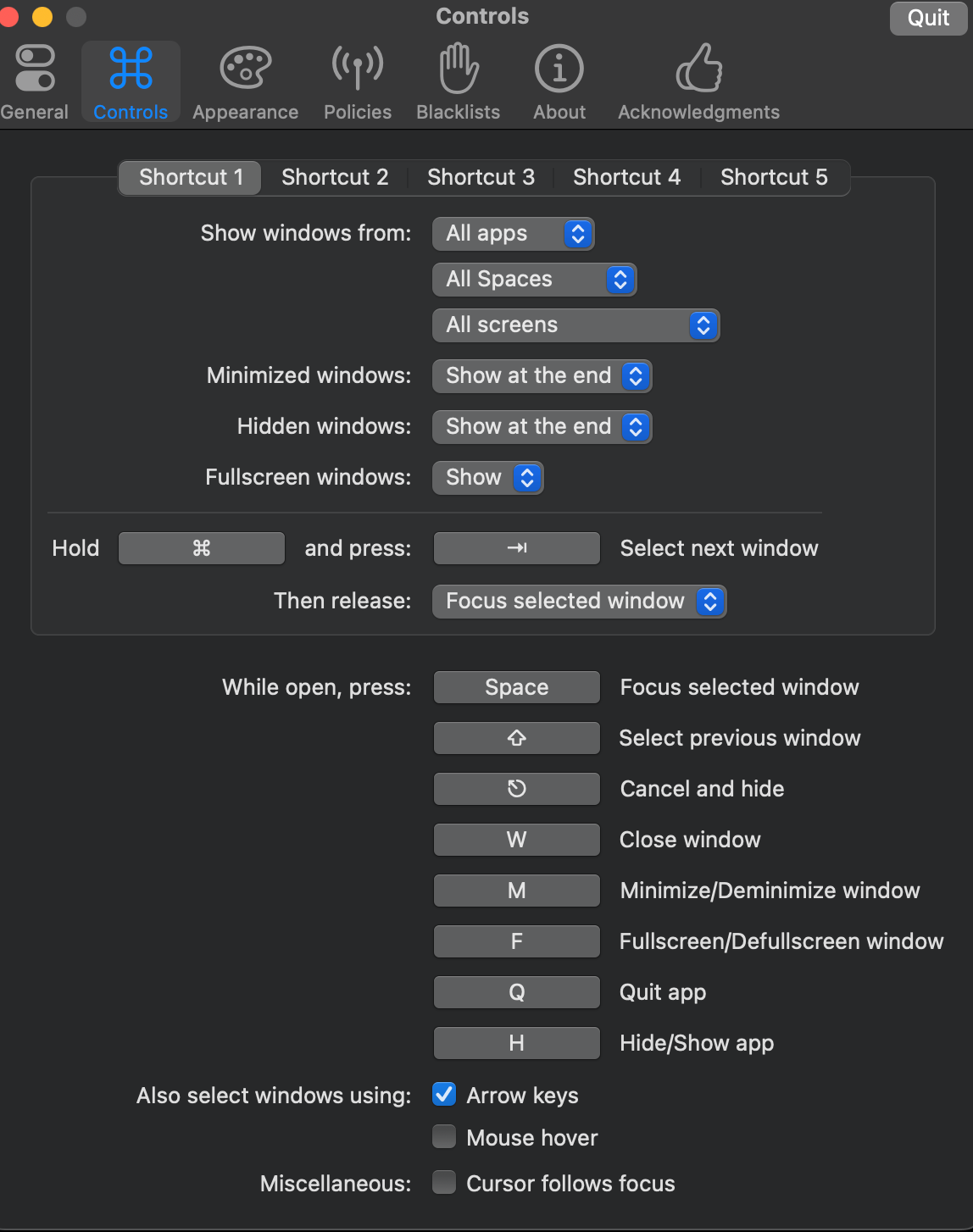Enable Mouse hover window selection
This screenshot has width=973, height=1232.
tap(443, 1136)
